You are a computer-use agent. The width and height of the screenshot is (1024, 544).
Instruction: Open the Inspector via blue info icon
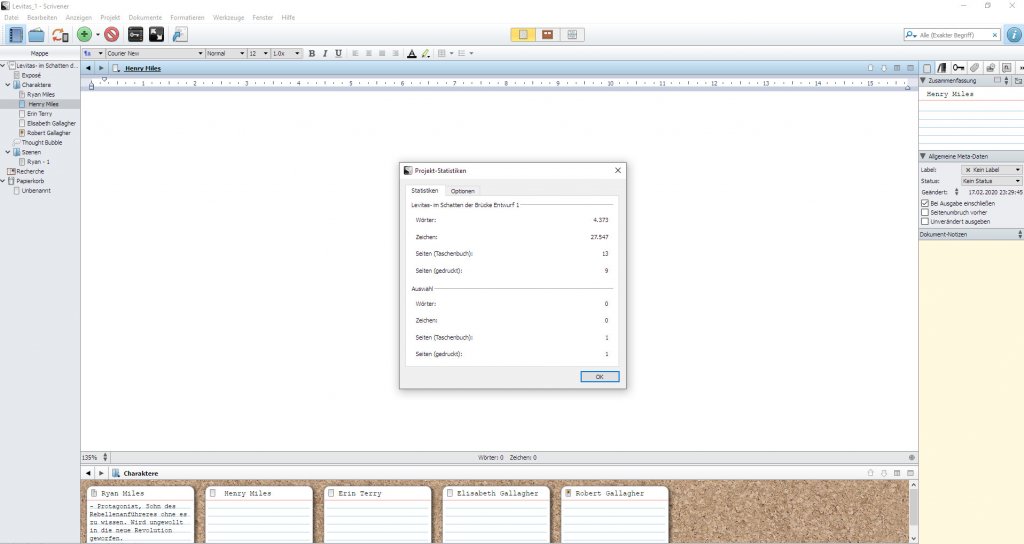(x=1014, y=35)
